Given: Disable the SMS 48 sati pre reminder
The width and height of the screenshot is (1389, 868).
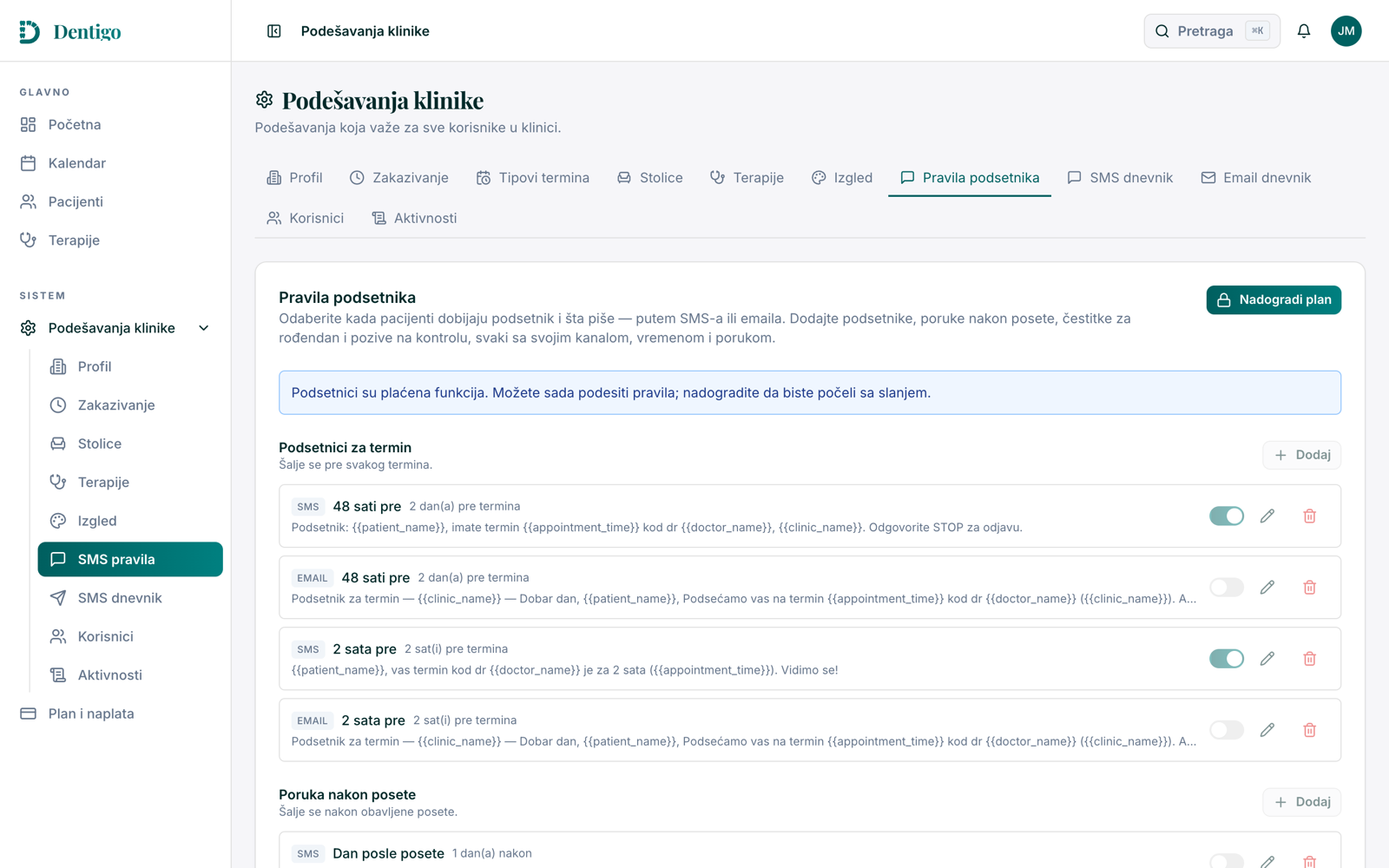Looking at the screenshot, I should pyautogui.click(x=1227, y=516).
